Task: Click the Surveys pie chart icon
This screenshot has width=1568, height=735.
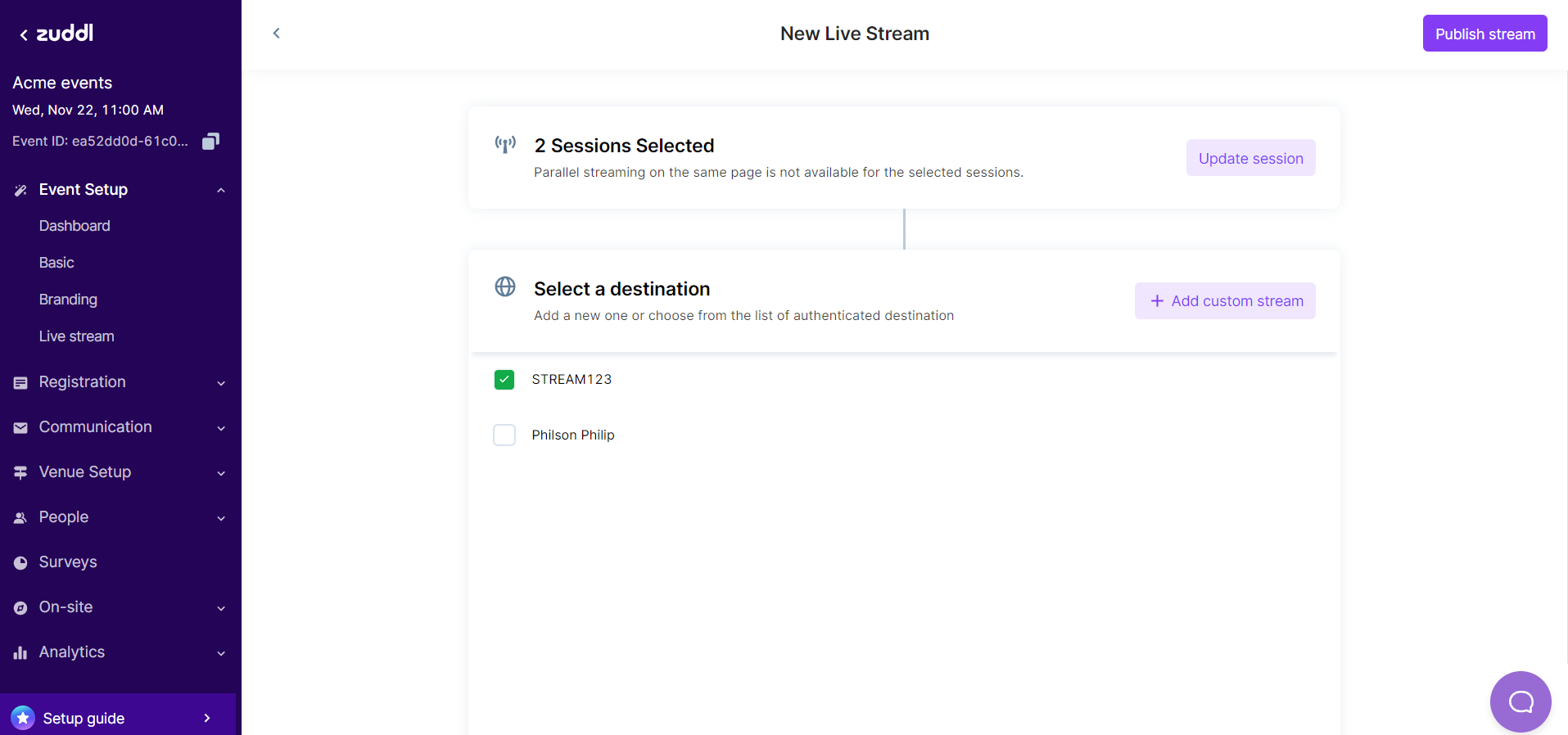Action: coord(20,562)
